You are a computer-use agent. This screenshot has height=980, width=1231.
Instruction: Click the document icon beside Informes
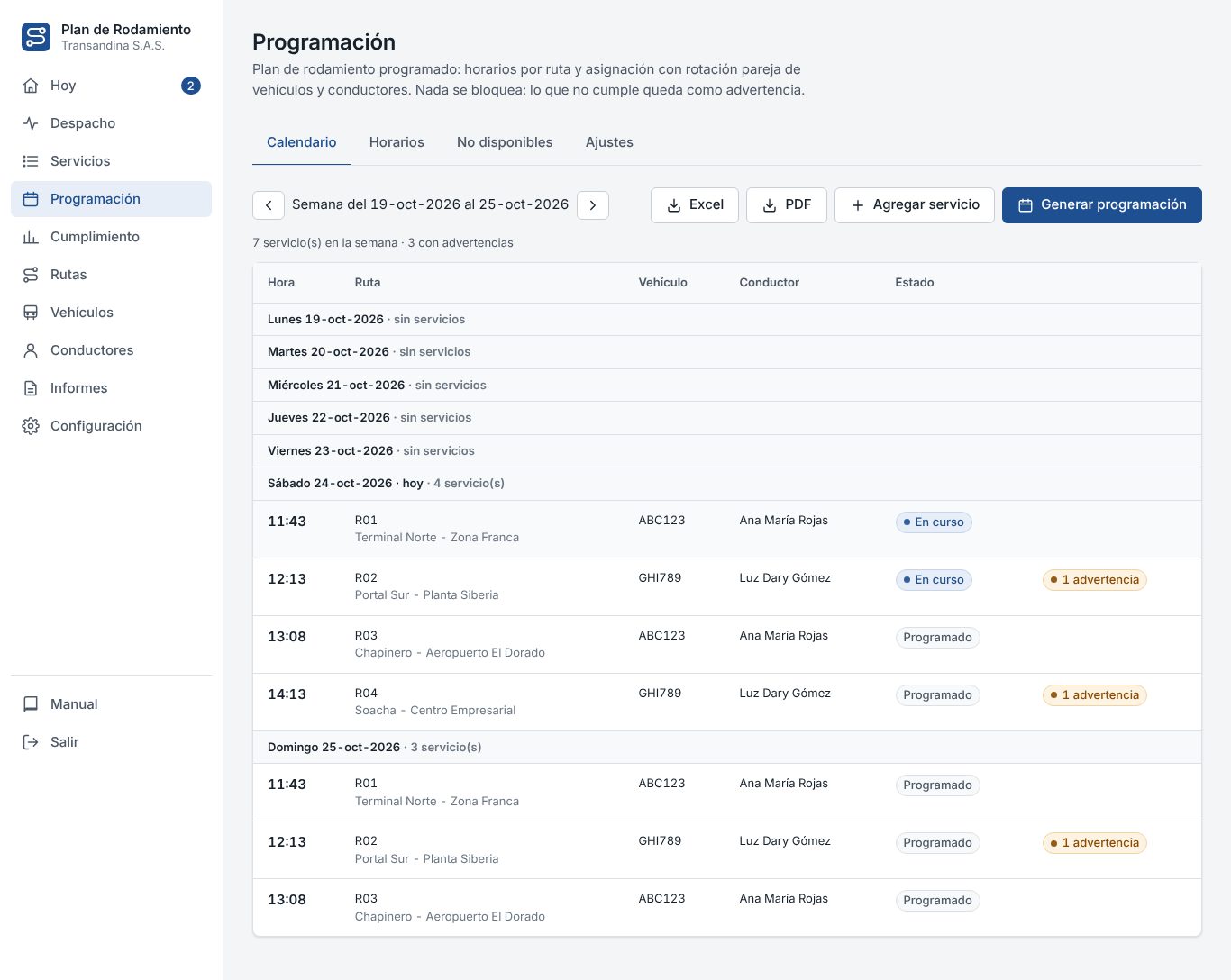(31, 388)
